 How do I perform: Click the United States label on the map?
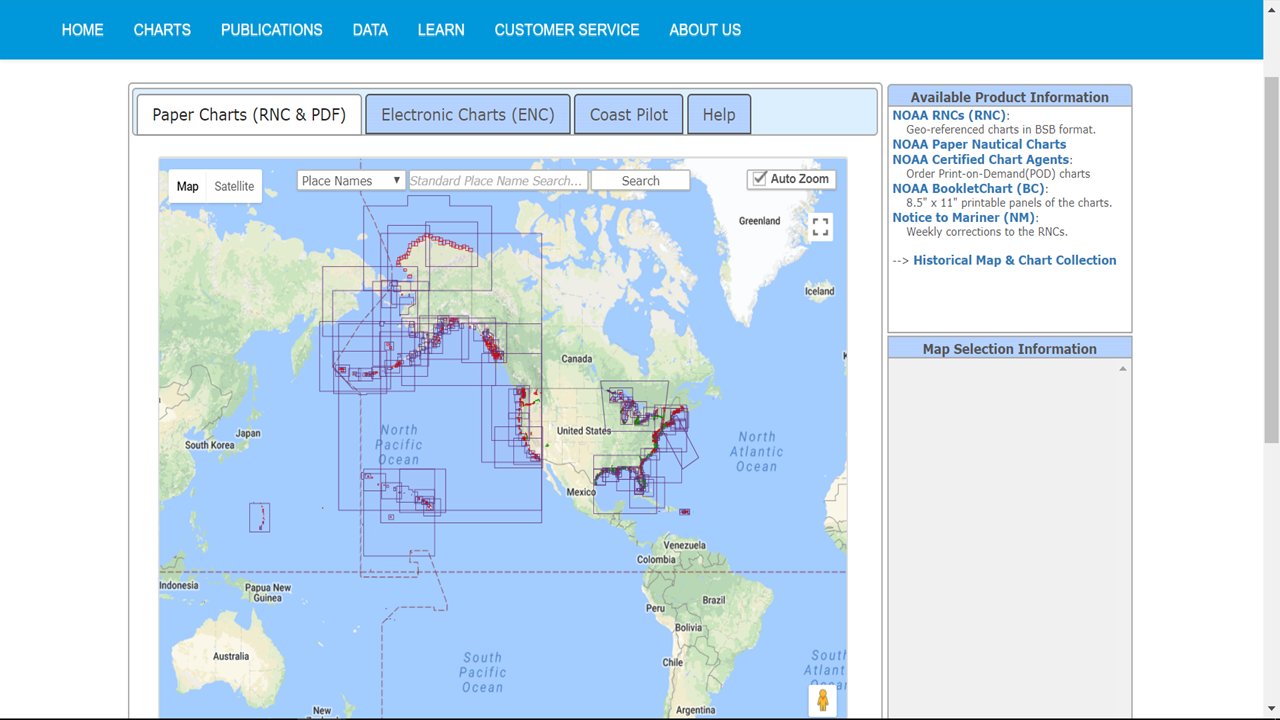pyautogui.click(x=584, y=431)
